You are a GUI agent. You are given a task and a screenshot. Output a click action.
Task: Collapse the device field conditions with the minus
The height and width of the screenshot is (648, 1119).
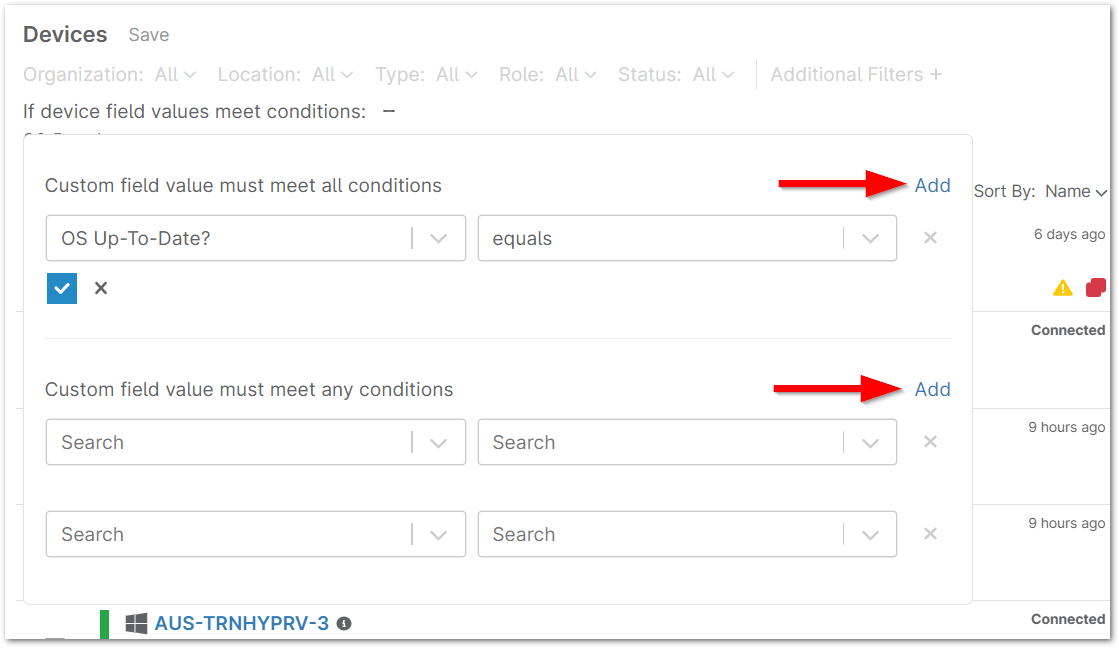click(388, 111)
